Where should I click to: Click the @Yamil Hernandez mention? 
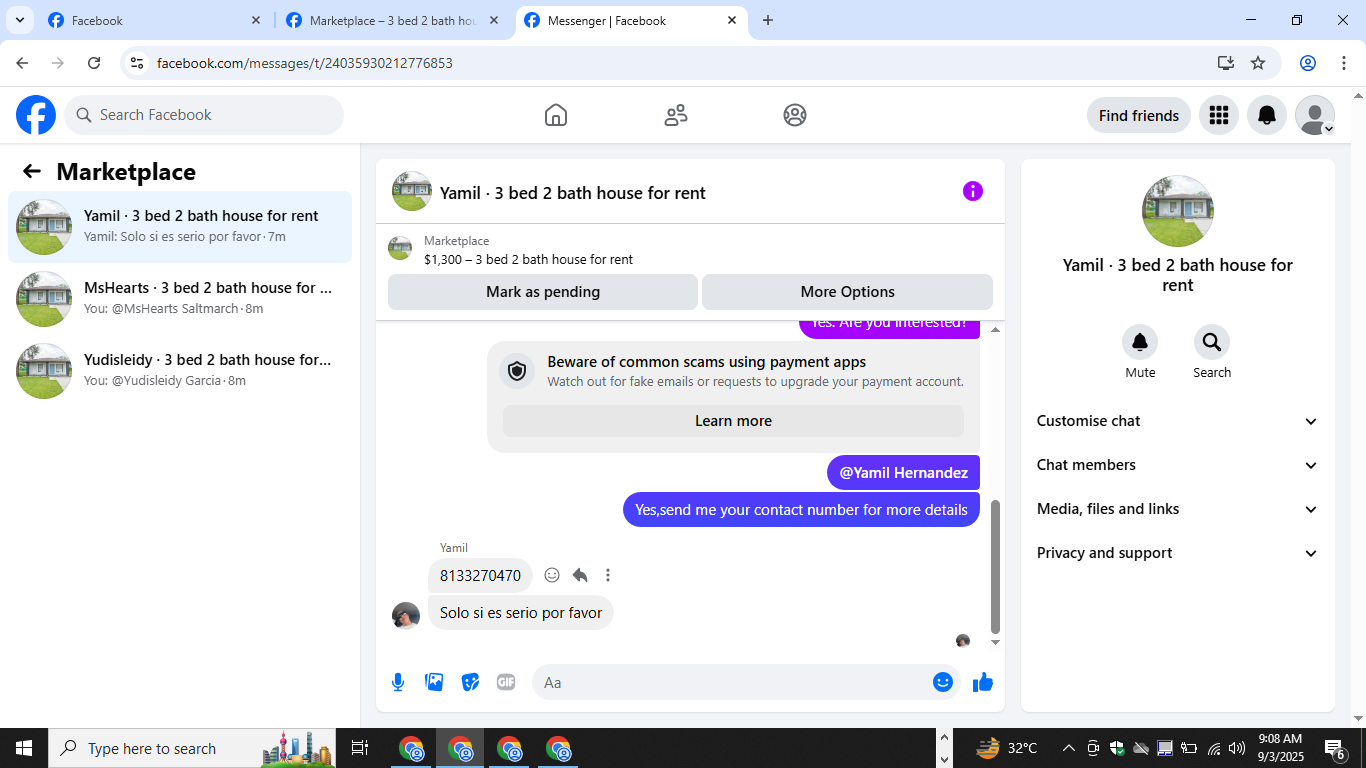pos(904,473)
